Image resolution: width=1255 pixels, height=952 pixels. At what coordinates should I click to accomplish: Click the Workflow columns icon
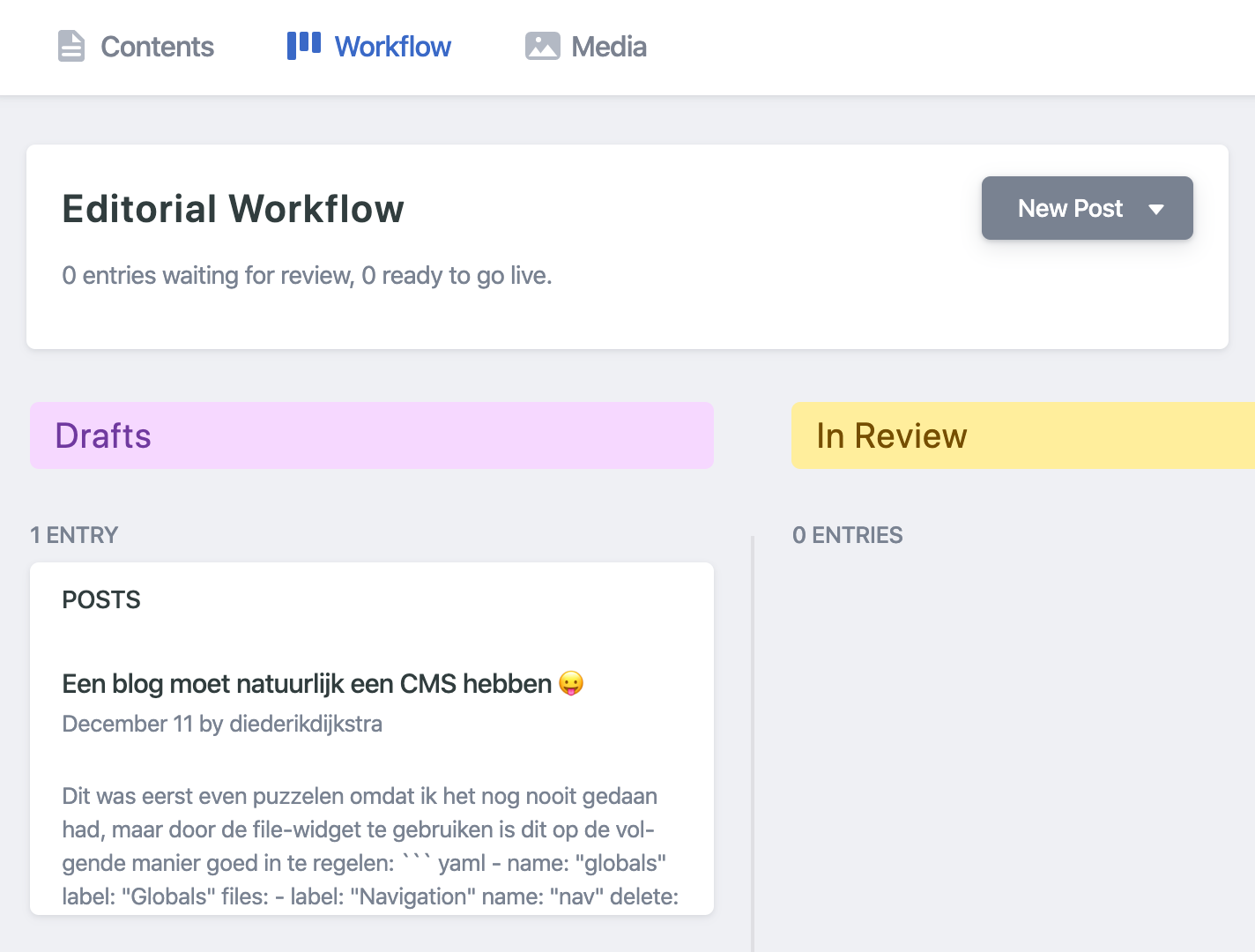(304, 45)
